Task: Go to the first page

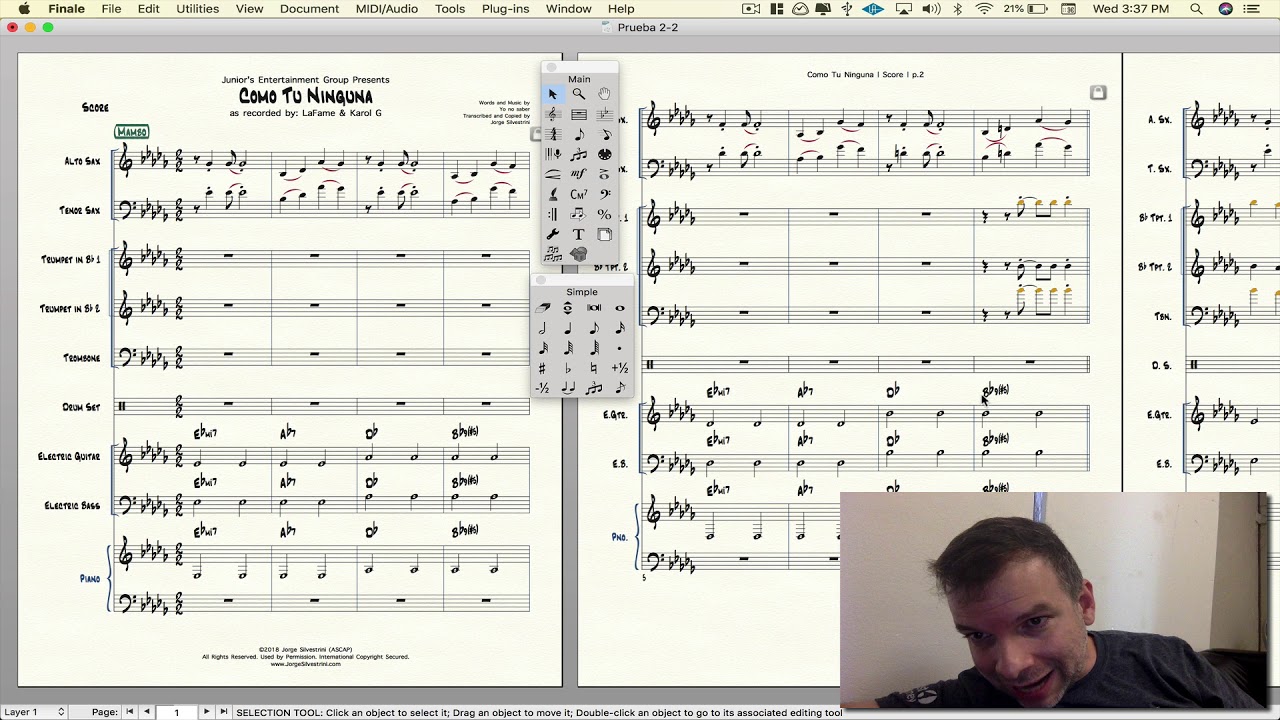Action: 129,712
